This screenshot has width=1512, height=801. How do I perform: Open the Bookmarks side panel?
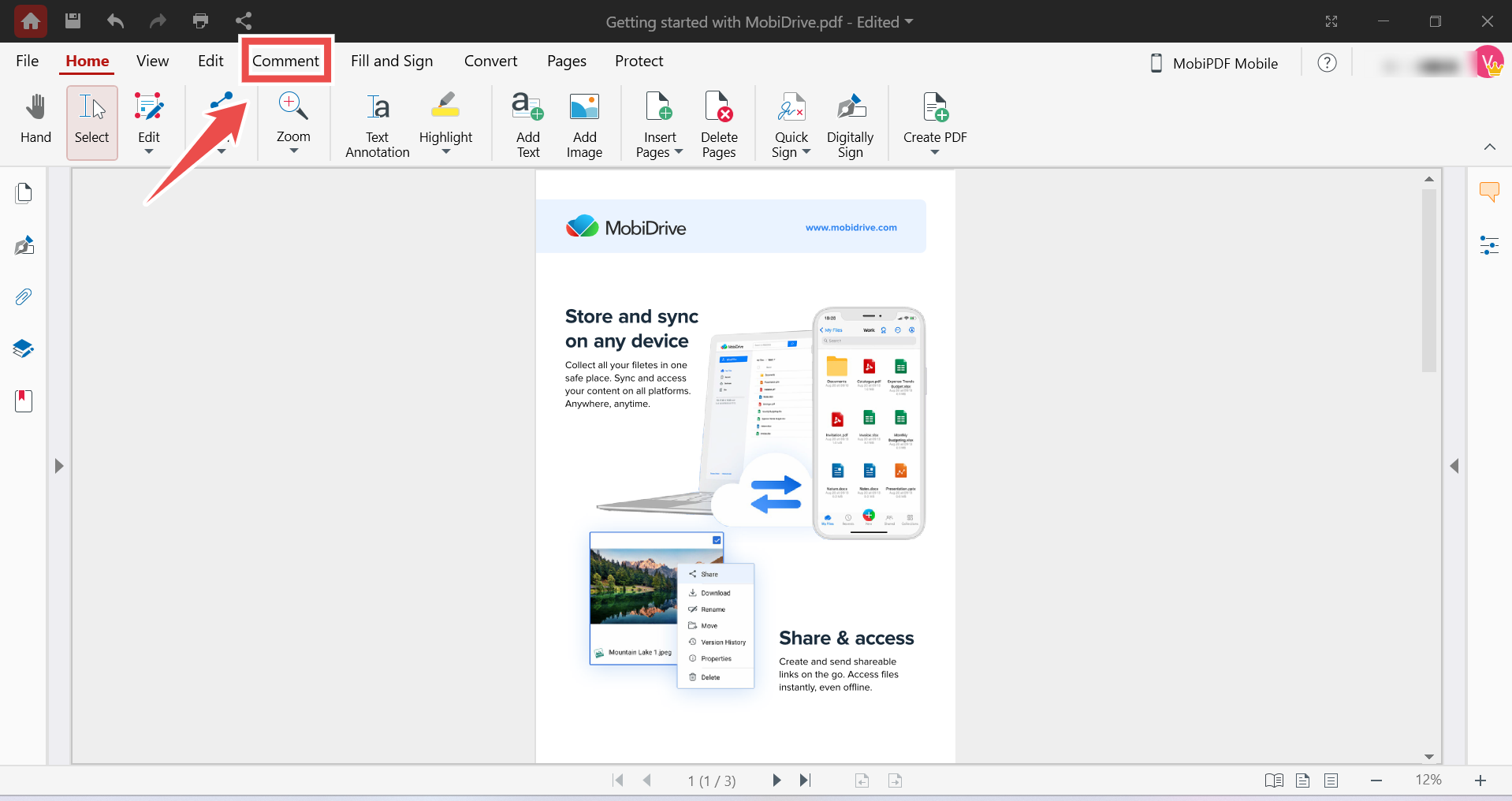[x=24, y=400]
